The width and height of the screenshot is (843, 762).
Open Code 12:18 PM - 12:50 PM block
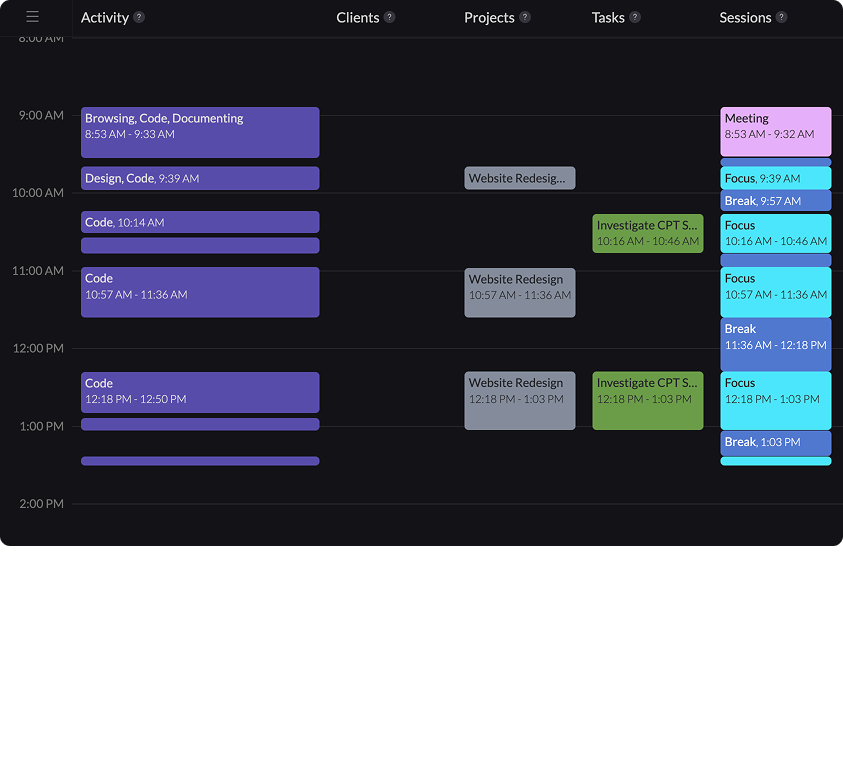pyautogui.click(x=200, y=393)
